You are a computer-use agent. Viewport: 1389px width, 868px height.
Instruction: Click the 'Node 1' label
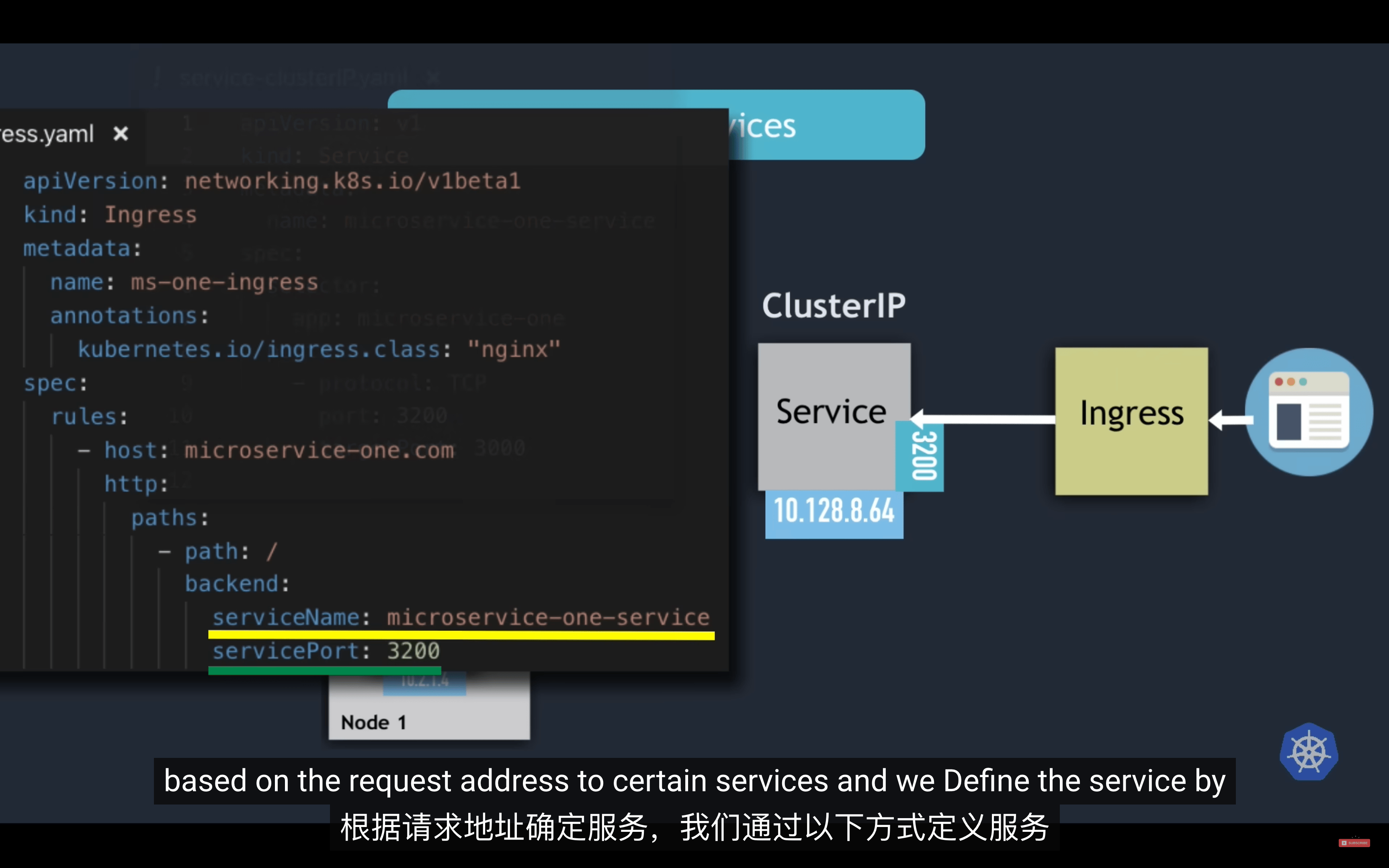tap(374, 722)
